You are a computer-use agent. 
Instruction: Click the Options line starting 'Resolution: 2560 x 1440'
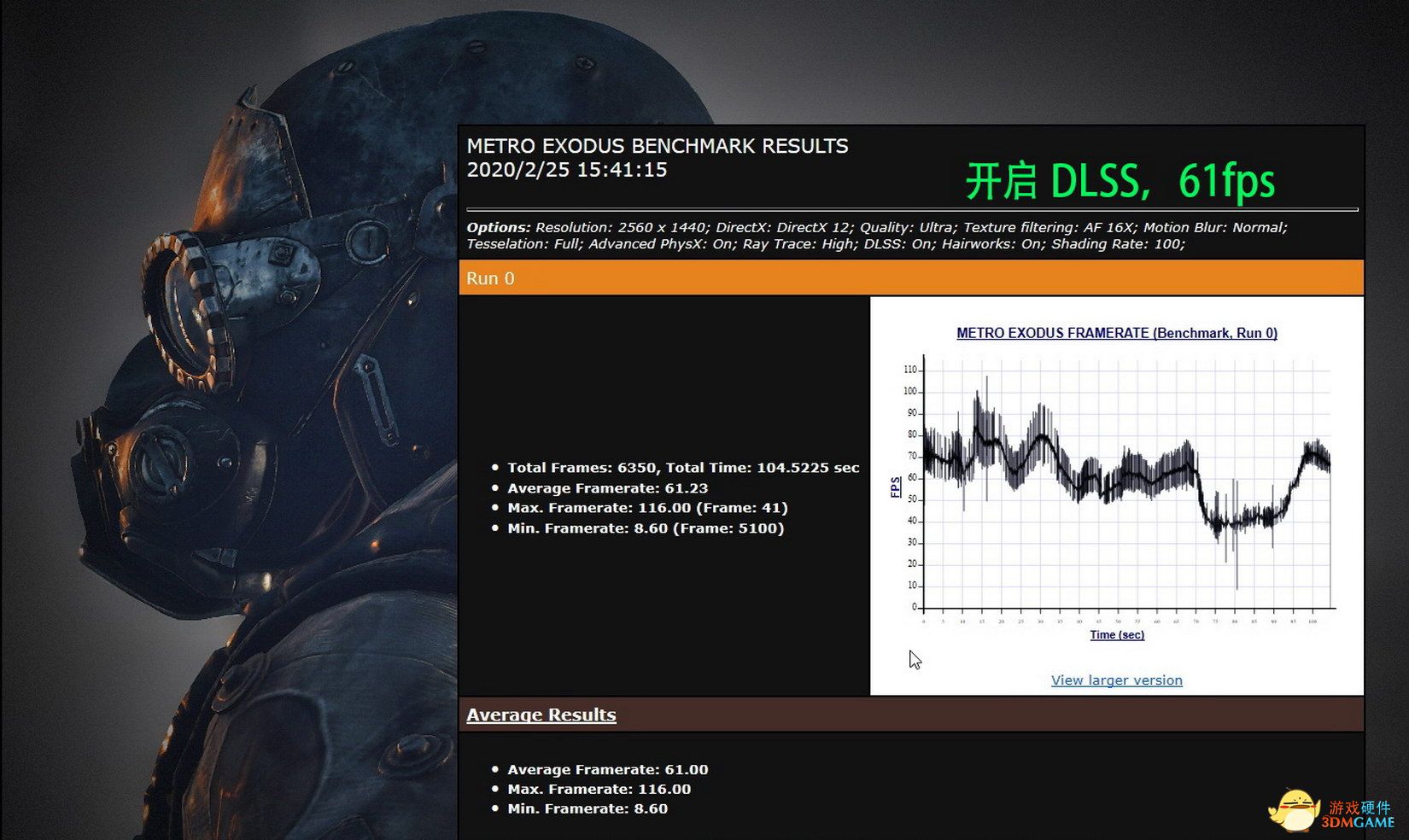click(x=877, y=236)
